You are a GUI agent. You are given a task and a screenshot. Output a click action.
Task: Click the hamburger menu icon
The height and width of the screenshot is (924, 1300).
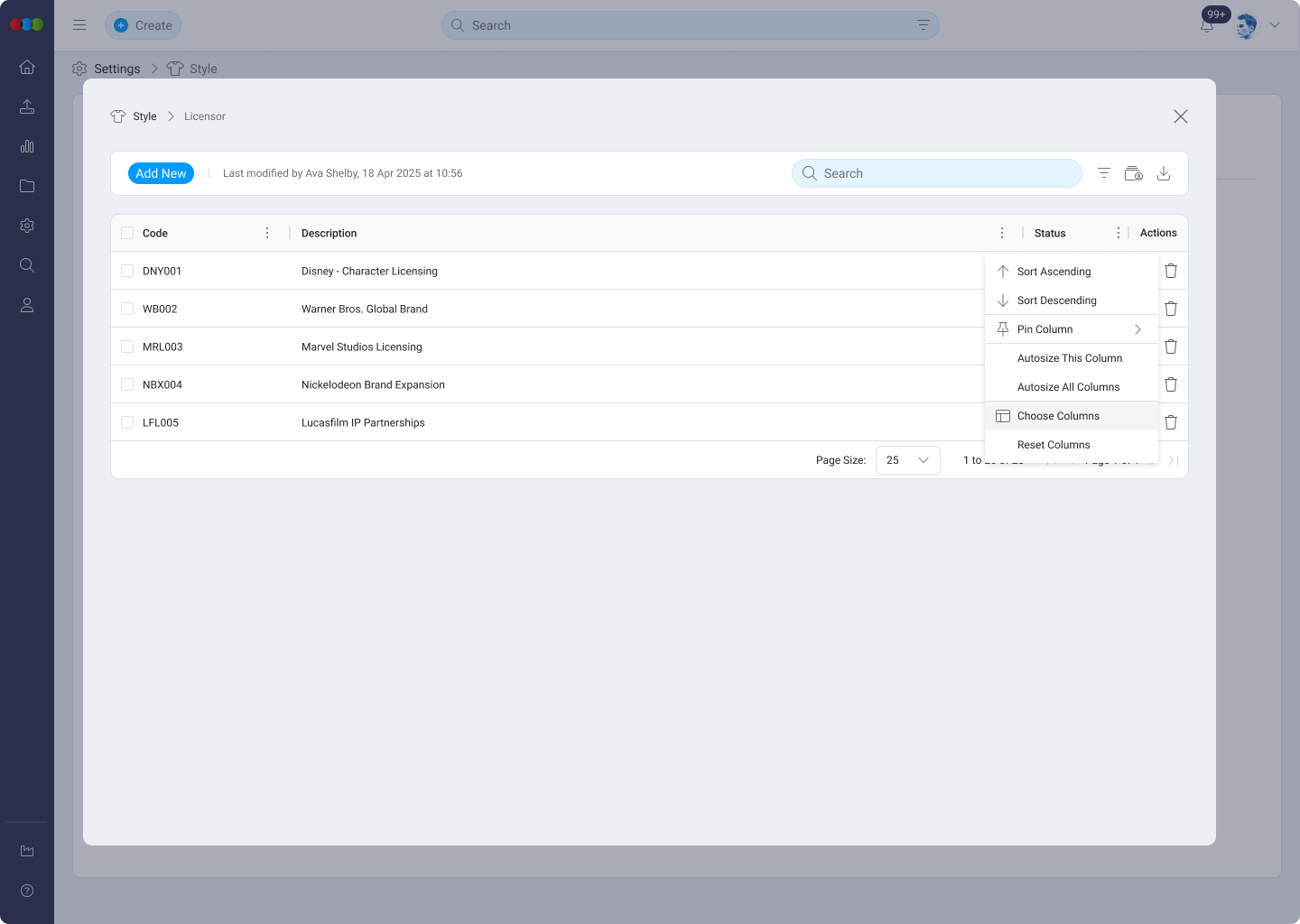pyautogui.click(x=79, y=25)
